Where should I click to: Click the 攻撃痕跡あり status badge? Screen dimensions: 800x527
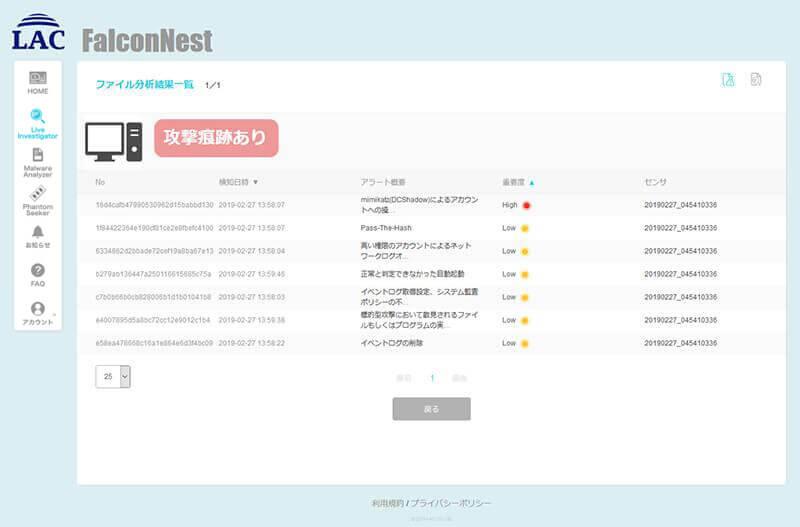click(216, 138)
